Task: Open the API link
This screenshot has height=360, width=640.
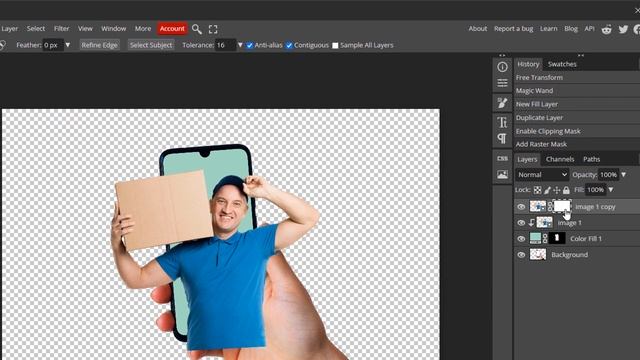Action: coord(589,29)
